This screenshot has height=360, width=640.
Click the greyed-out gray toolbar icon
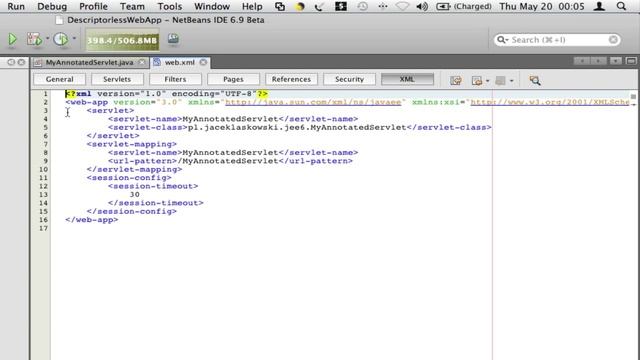(x=500, y=80)
